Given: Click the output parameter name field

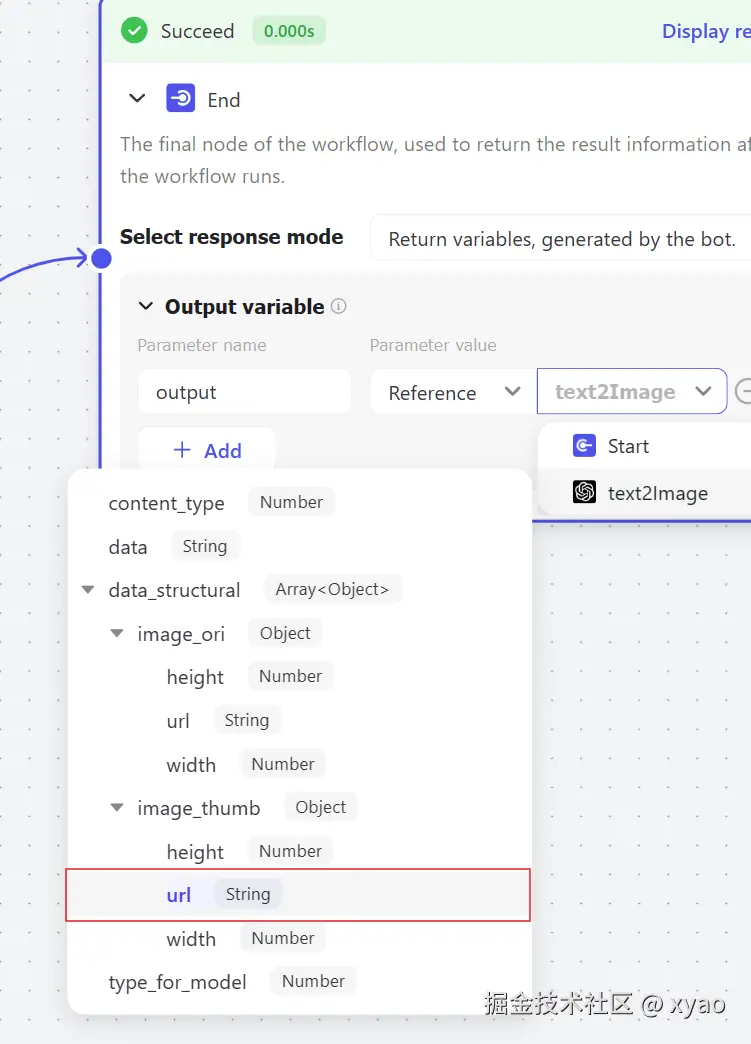Looking at the screenshot, I should click(244, 392).
